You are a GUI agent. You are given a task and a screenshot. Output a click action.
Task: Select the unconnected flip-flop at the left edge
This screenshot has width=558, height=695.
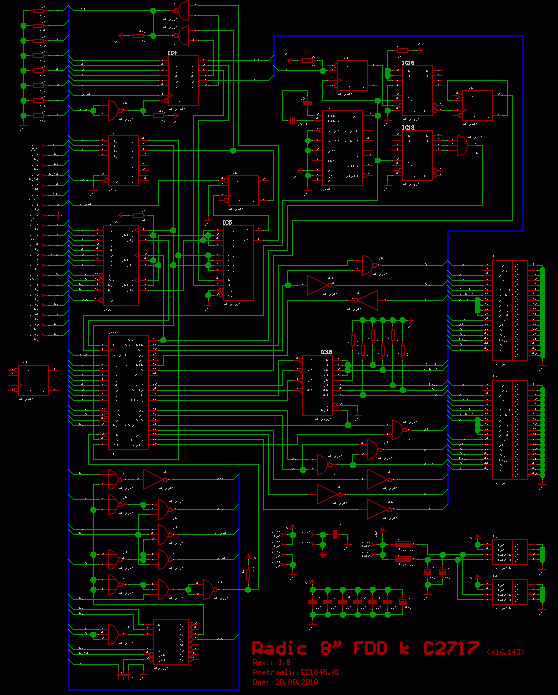33,380
